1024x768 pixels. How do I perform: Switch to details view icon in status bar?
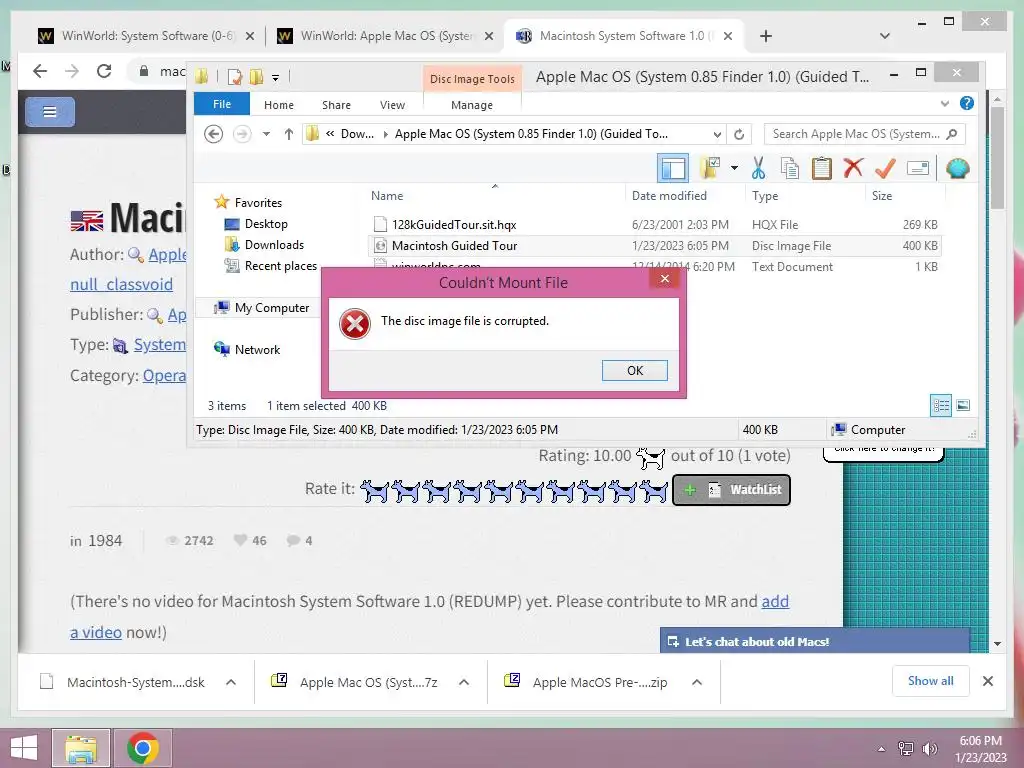pos(940,406)
